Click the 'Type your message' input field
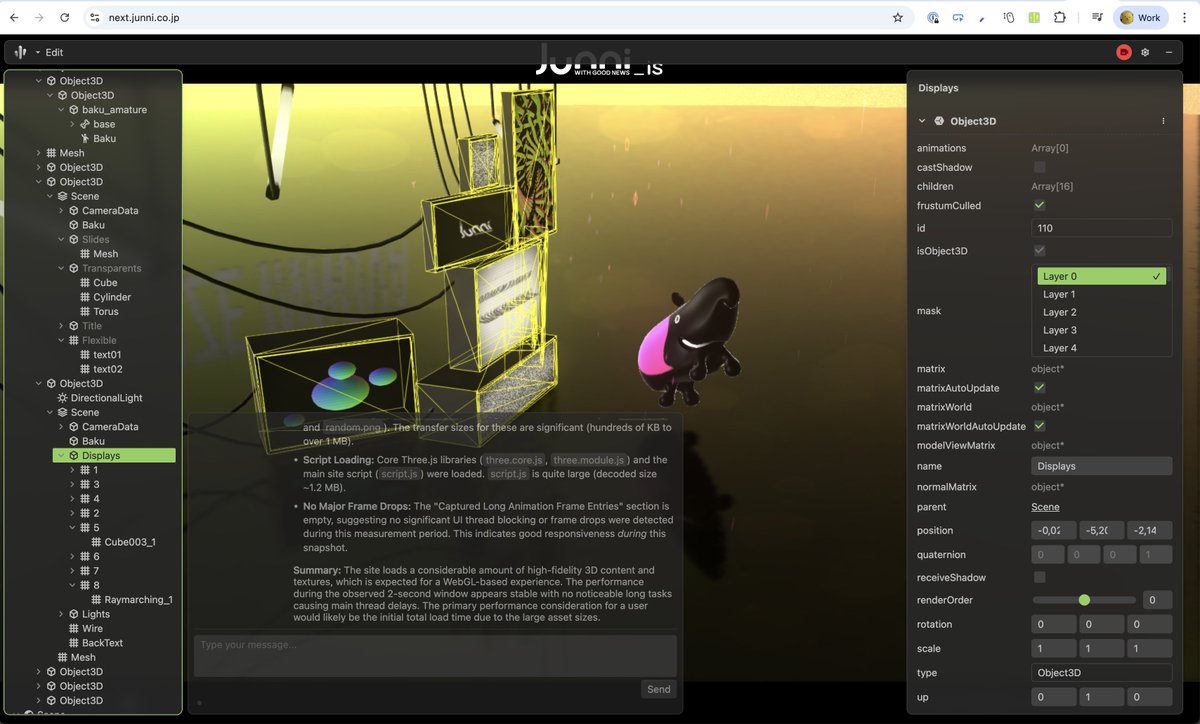 click(x=435, y=655)
